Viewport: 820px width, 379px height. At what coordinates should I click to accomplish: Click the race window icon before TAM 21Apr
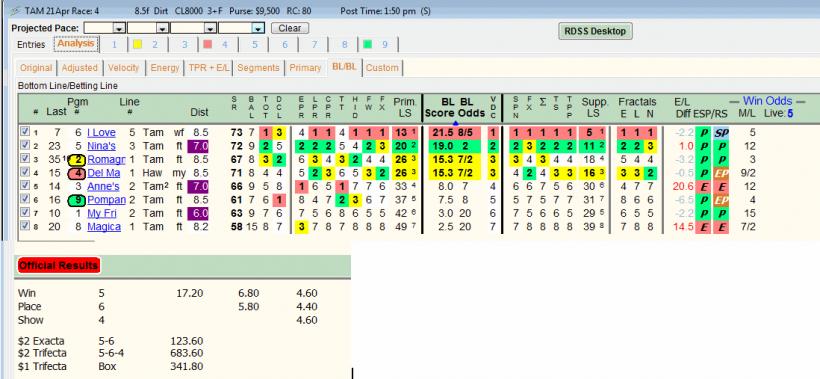click(x=16, y=10)
